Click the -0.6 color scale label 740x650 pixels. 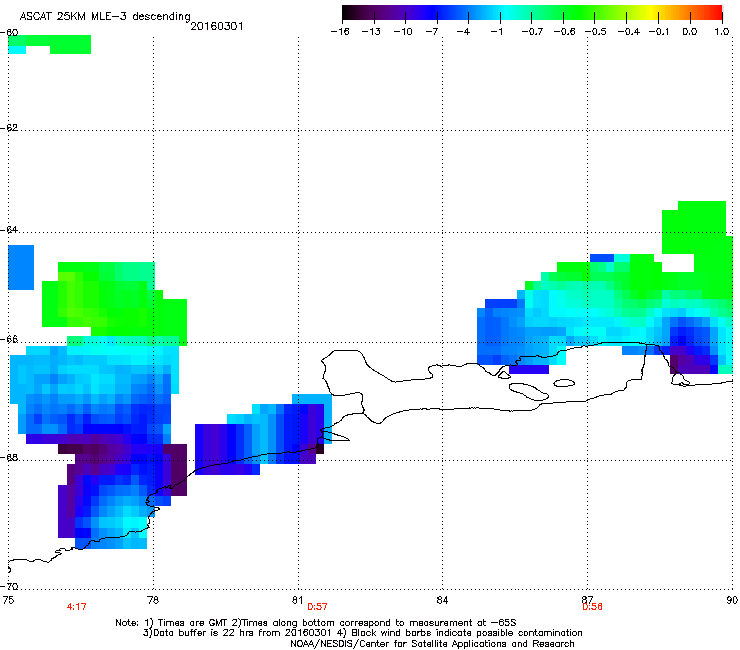[564, 32]
